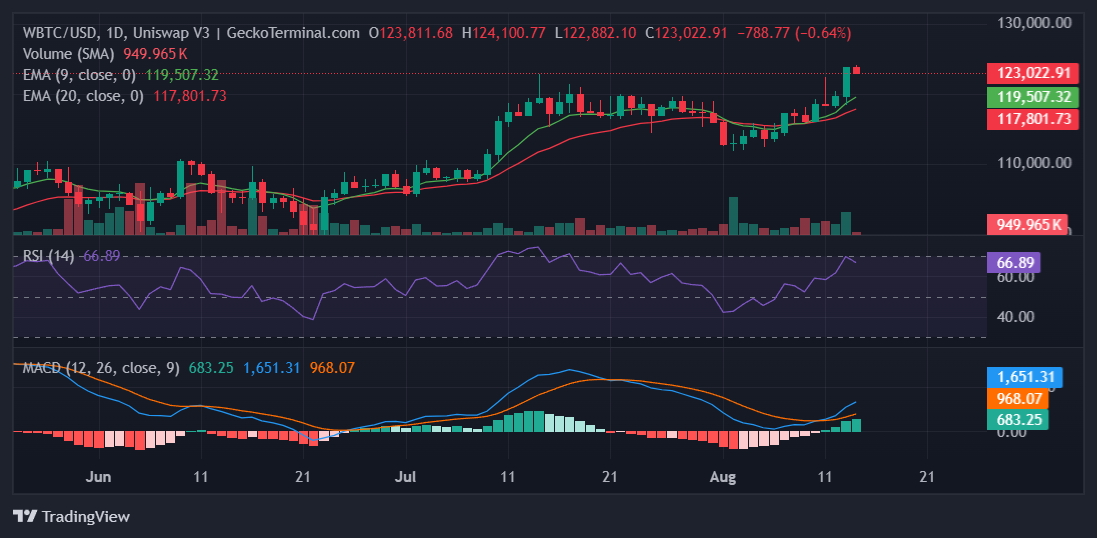Select the MACD indicator legend
Image resolution: width=1097 pixels, height=538 pixels.
(x=96, y=368)
